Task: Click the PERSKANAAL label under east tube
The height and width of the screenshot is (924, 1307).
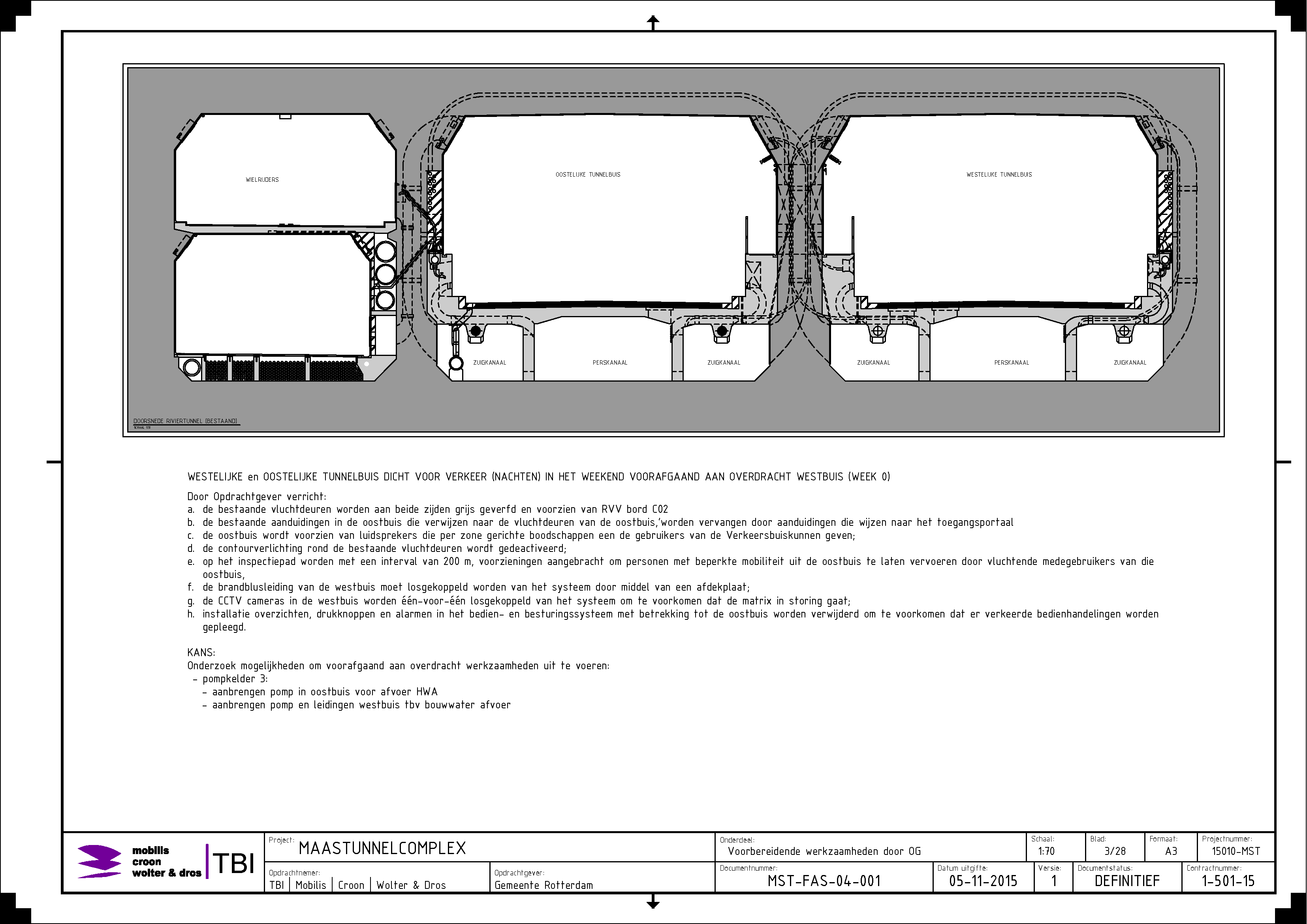Action: pos(610,363)
